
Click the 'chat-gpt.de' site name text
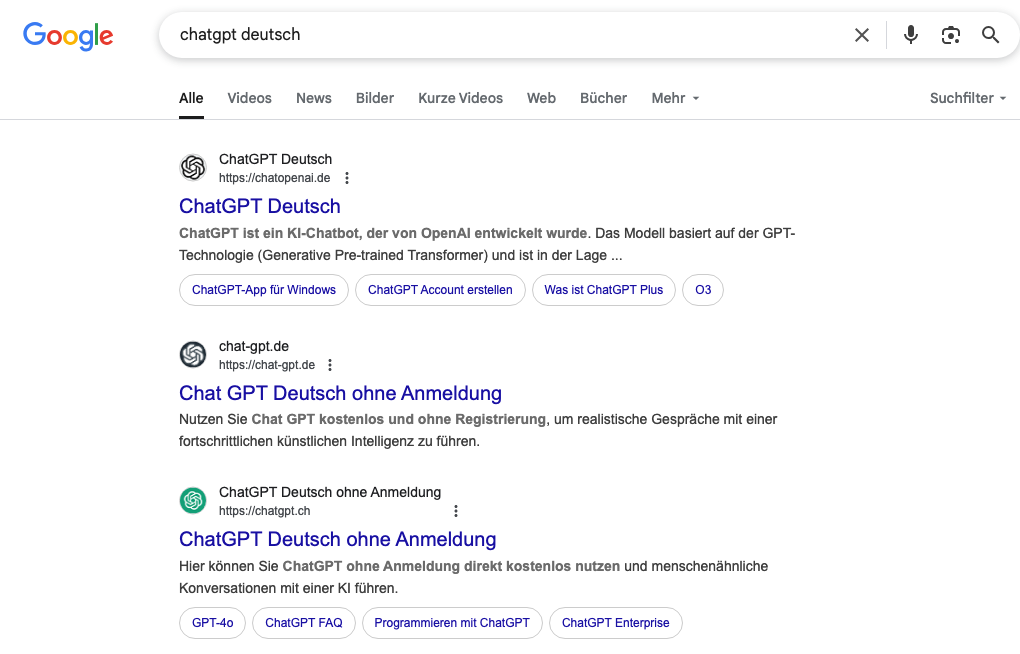click(254, 346)
